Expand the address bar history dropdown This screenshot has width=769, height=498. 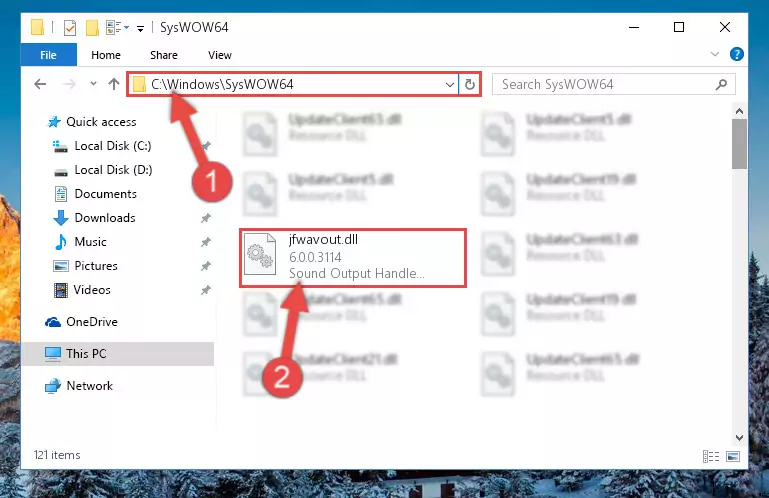point(449,84)
